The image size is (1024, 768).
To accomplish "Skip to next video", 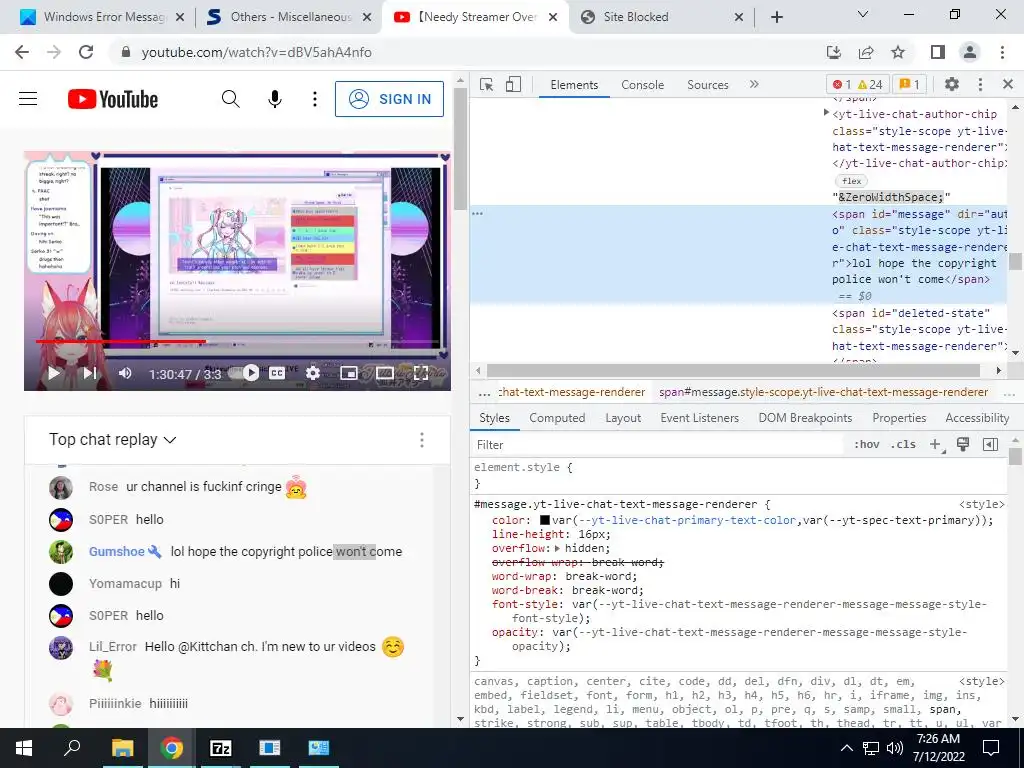I will point(90,373).
